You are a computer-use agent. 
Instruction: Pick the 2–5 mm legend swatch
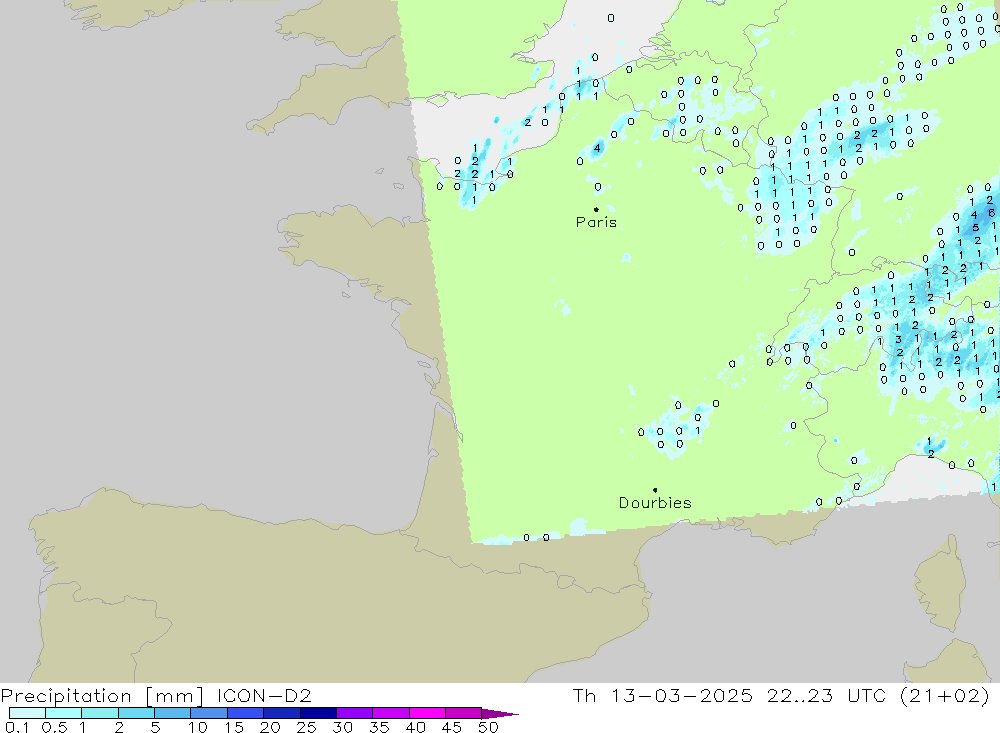point(136,713)
